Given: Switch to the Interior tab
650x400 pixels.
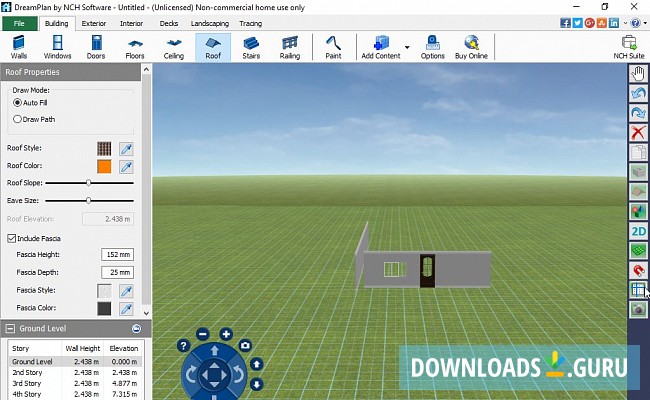Looking at the screenshot, I should click(131, 24).
